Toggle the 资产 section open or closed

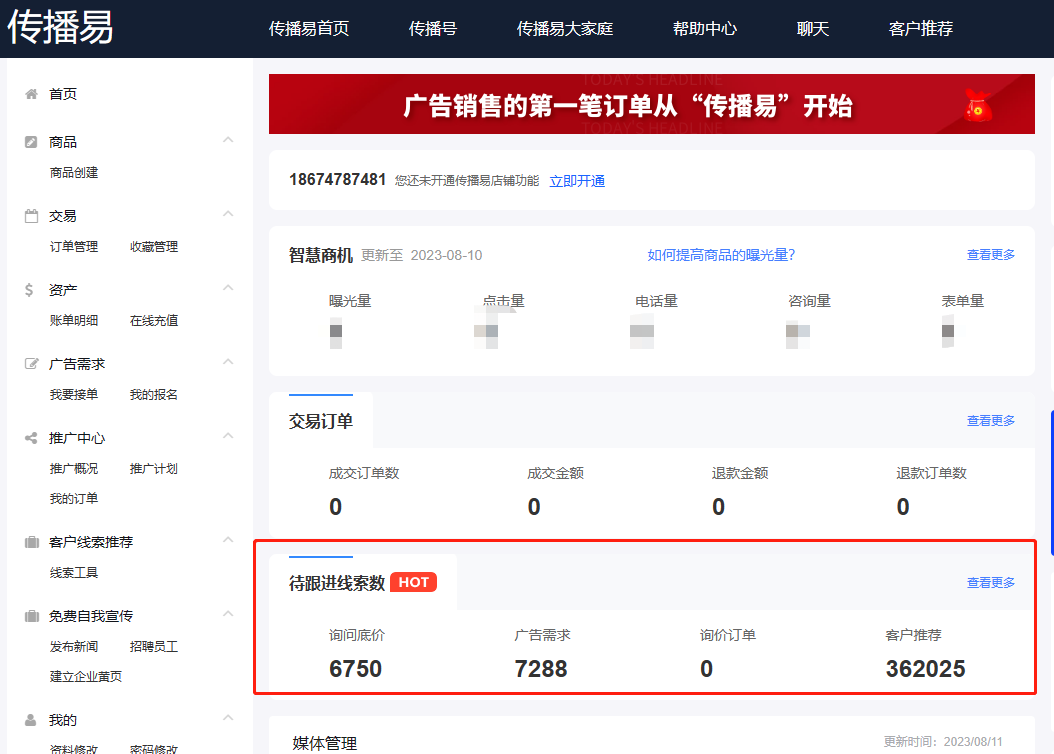point(228,288)
